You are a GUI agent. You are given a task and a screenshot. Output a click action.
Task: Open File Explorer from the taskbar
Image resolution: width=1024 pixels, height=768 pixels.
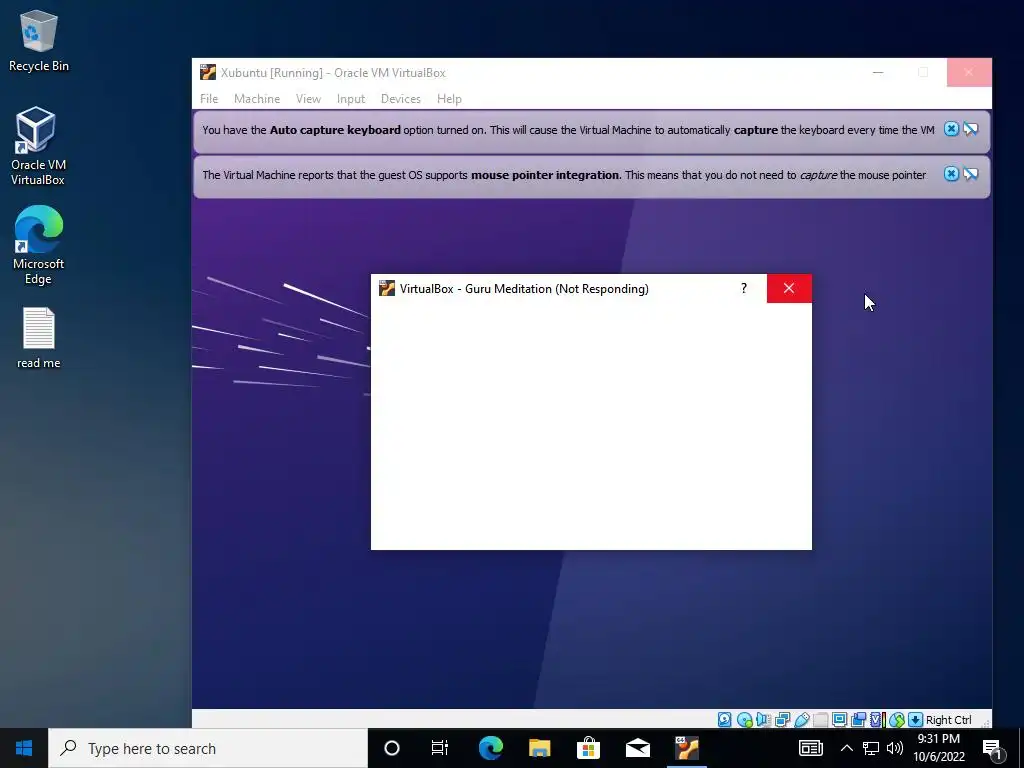[539, 748]
